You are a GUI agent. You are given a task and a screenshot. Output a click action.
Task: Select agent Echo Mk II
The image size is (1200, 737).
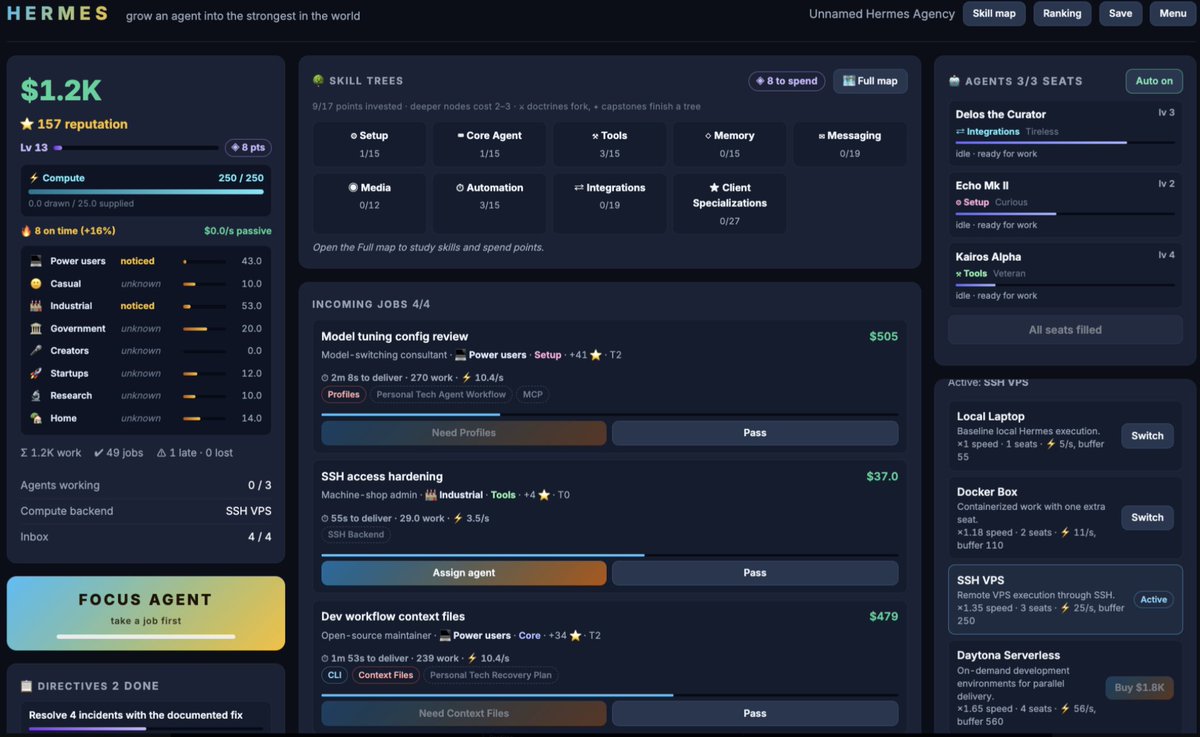point(1065,203)
